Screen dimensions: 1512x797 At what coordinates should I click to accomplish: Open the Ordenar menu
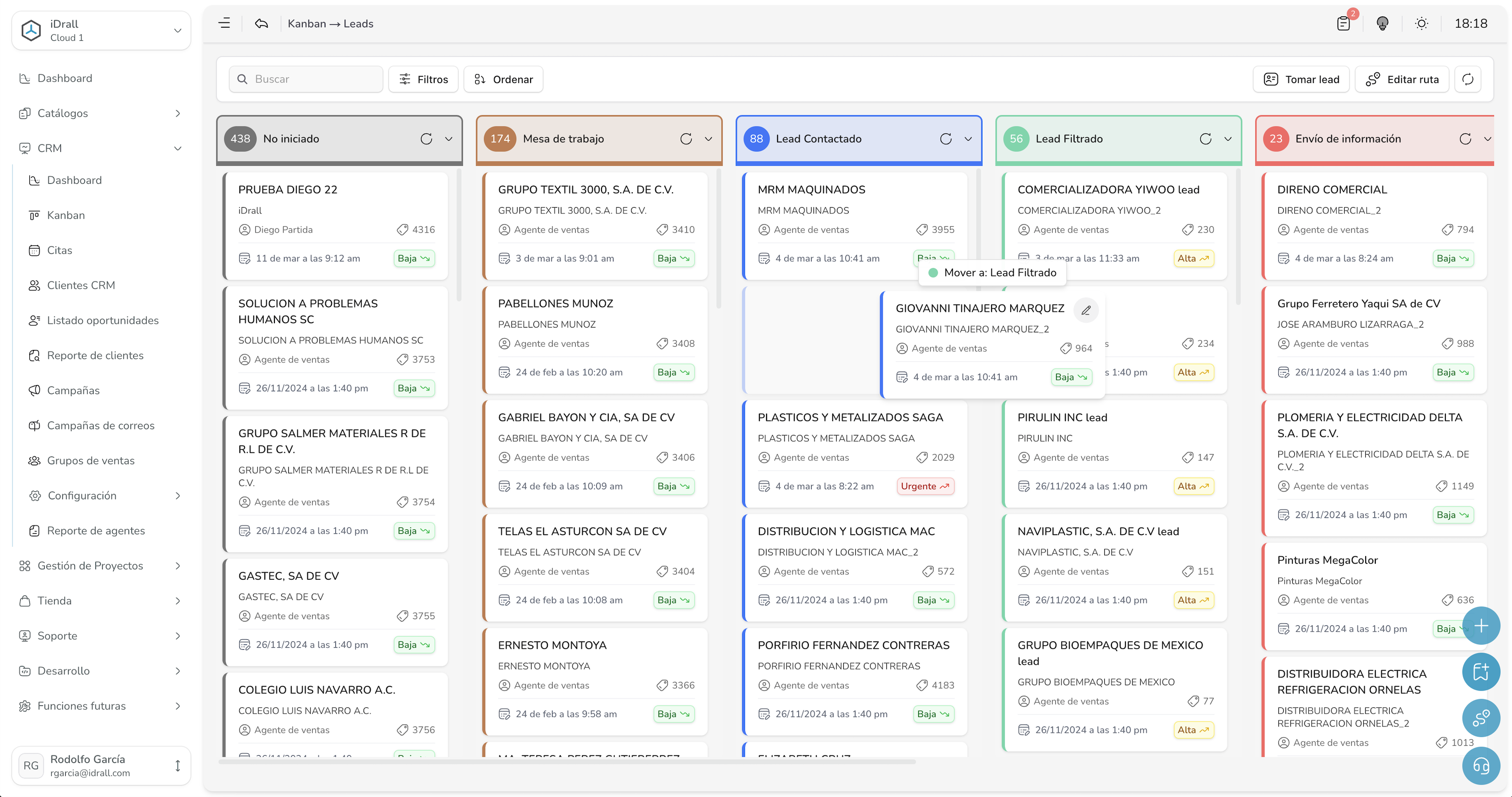[x=503, y=79]
